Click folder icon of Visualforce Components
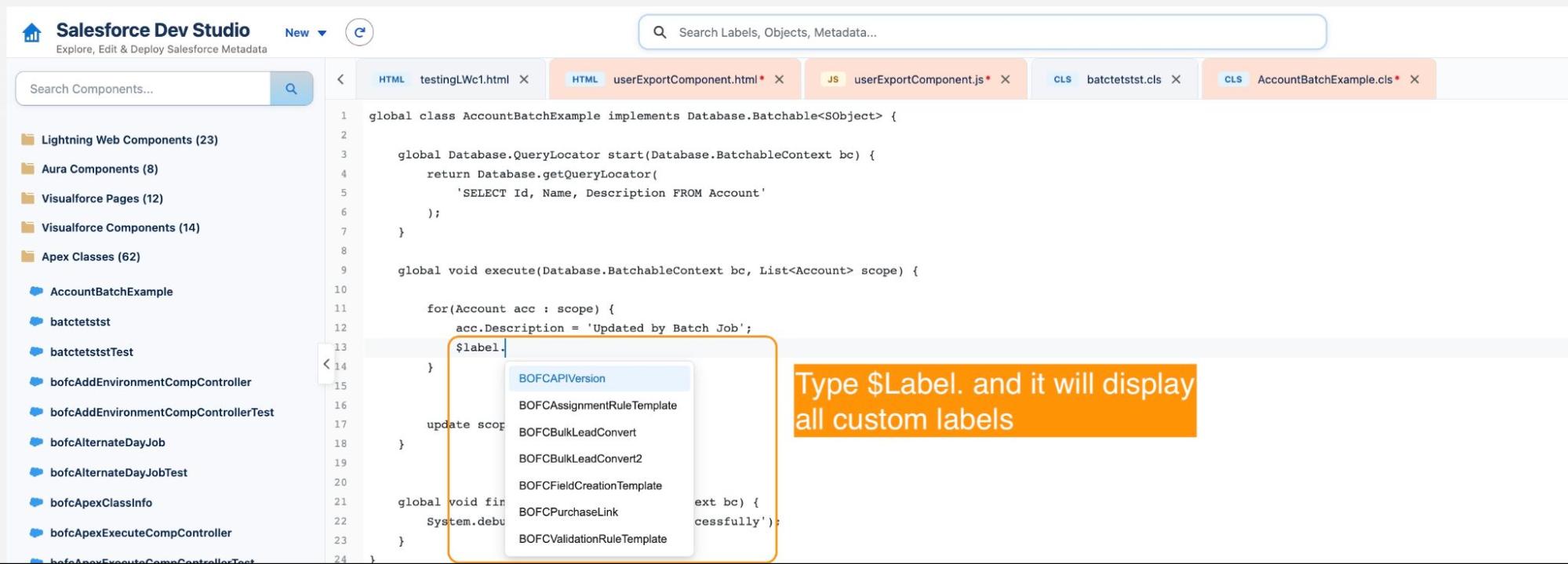 coord(28,227)
